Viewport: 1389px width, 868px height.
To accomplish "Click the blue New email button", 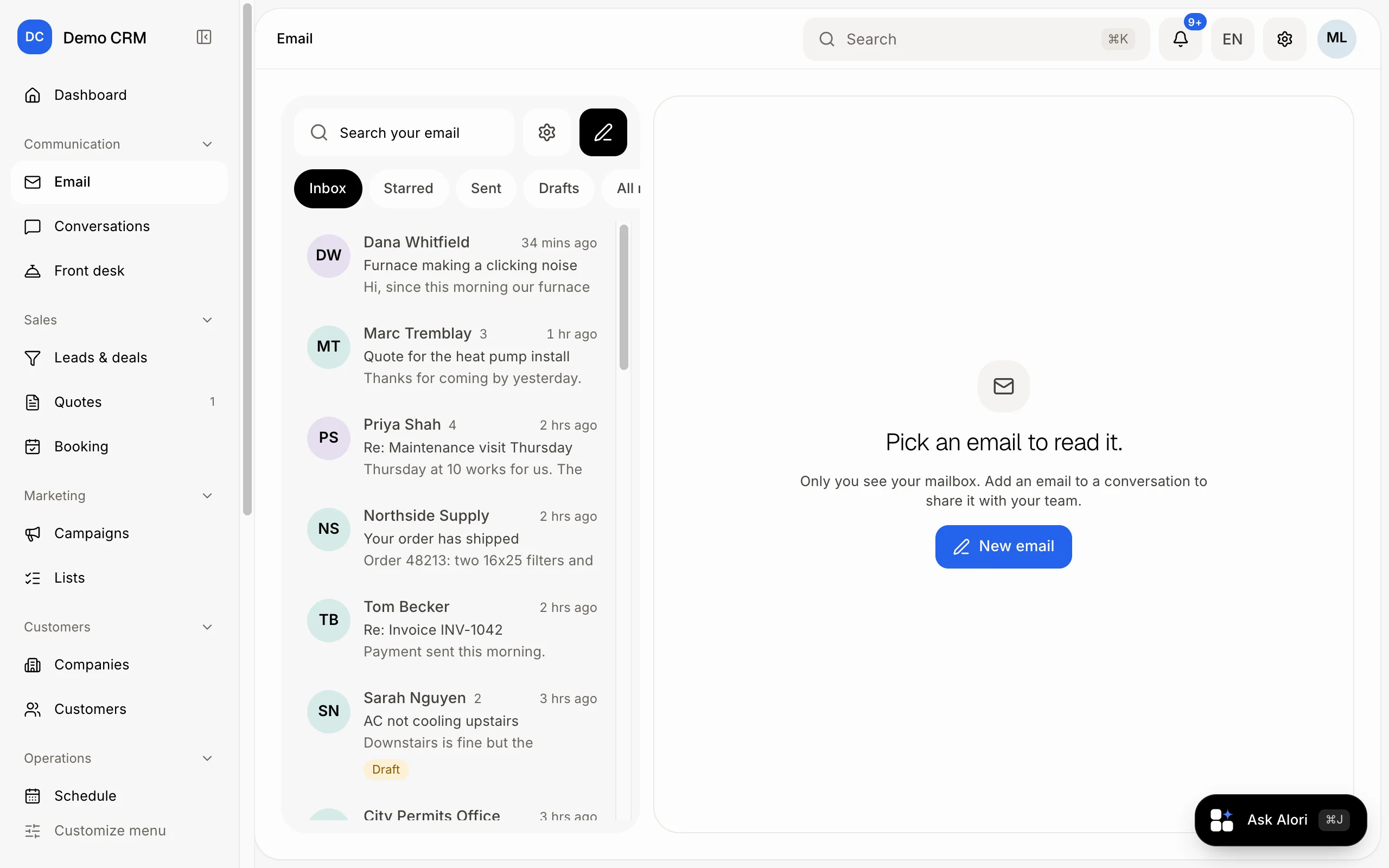I will click(1003, 546).
